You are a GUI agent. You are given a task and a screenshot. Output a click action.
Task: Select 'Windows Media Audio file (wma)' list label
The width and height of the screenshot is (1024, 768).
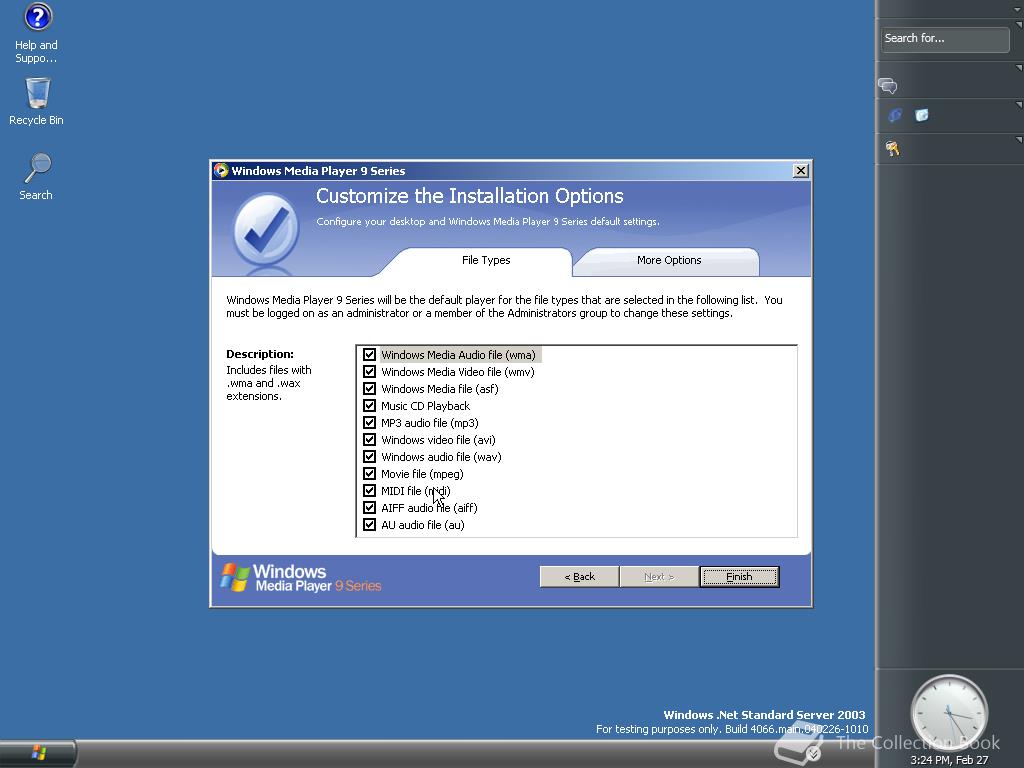pos(458,355)
